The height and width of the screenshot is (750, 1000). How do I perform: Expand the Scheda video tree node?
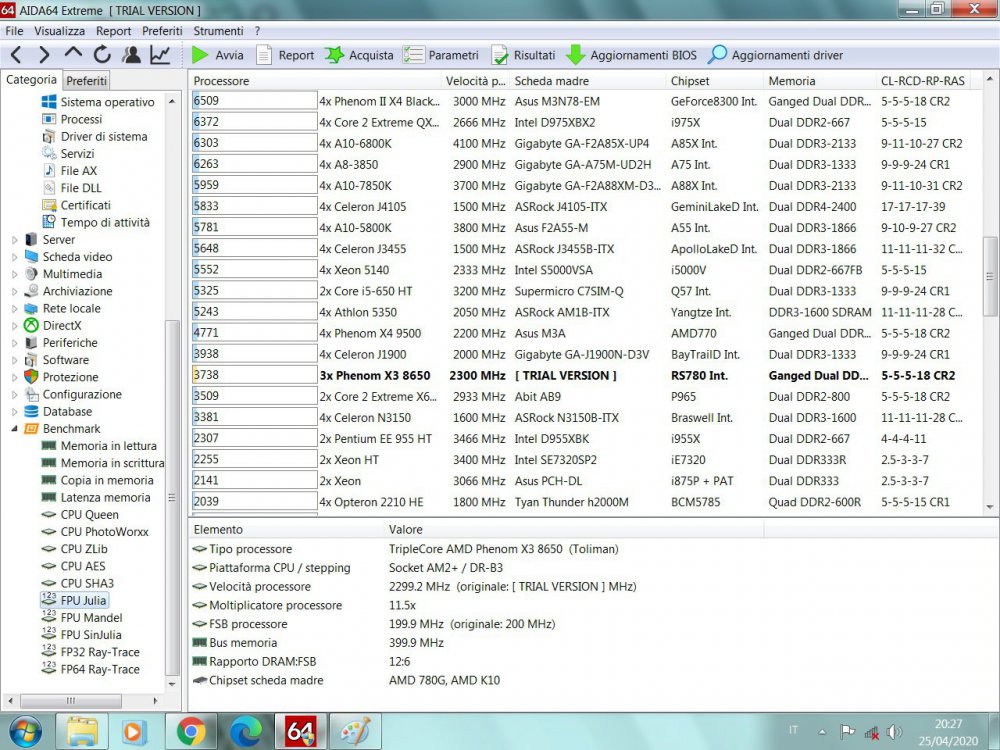pyautogui.click(x=15, y=257)
